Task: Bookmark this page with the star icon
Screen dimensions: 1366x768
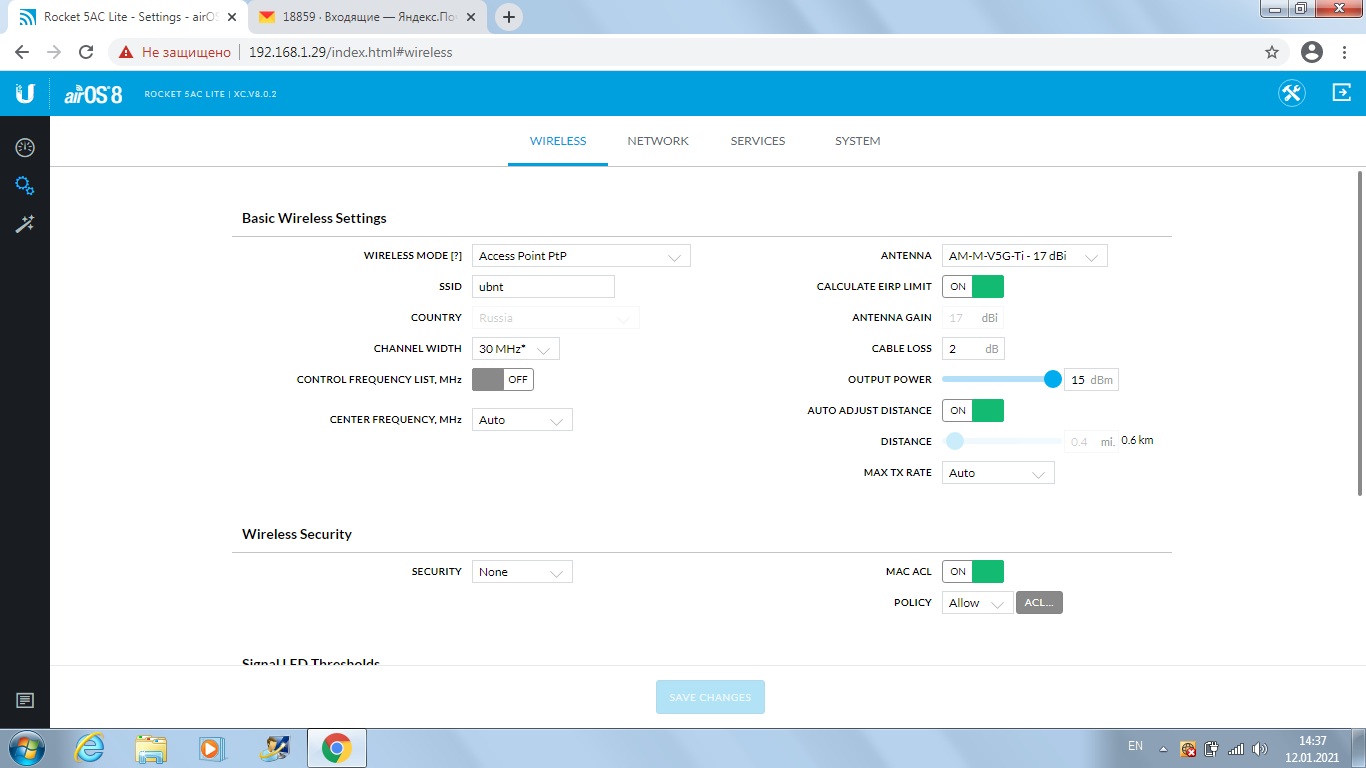Action: 1272,52
